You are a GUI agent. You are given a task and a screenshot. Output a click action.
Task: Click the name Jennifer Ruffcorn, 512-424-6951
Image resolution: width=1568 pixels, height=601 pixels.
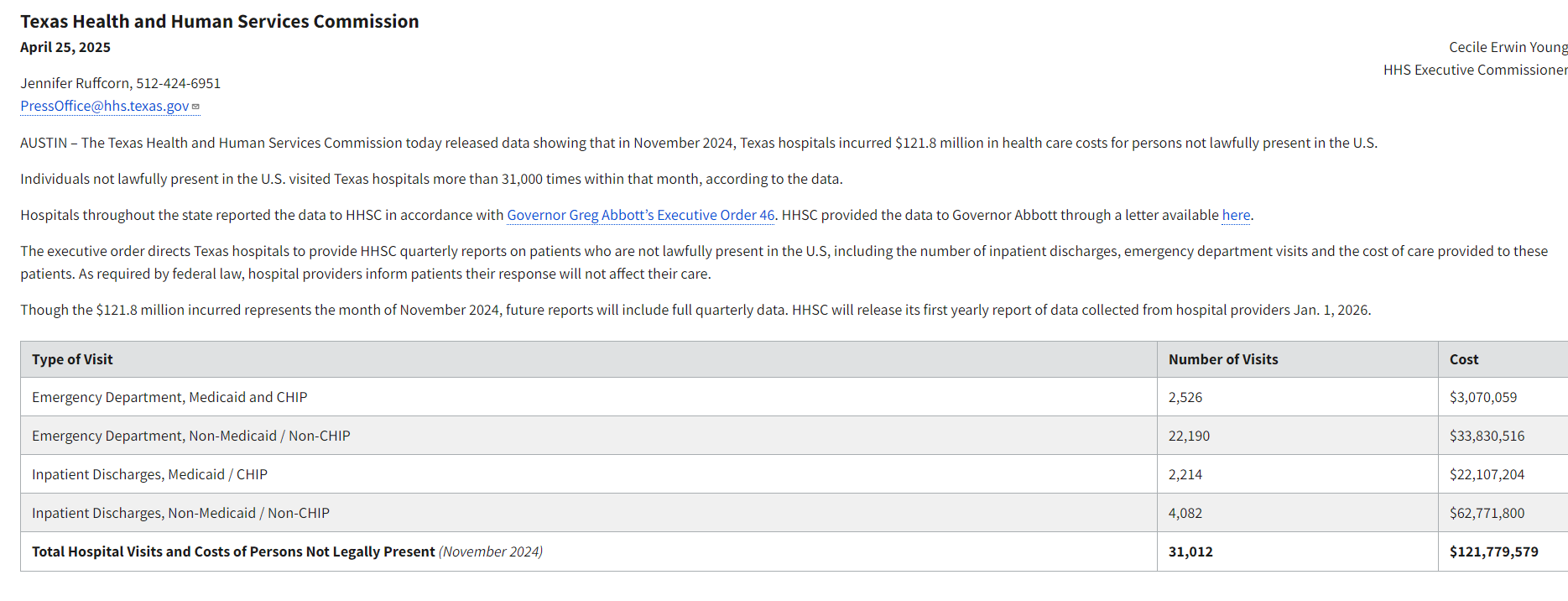pos(121,83)
